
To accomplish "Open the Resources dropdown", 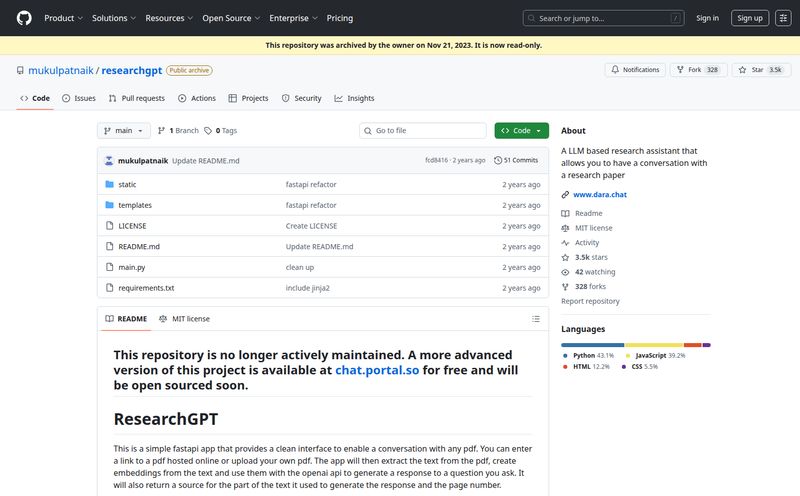I will coord(169,18).
